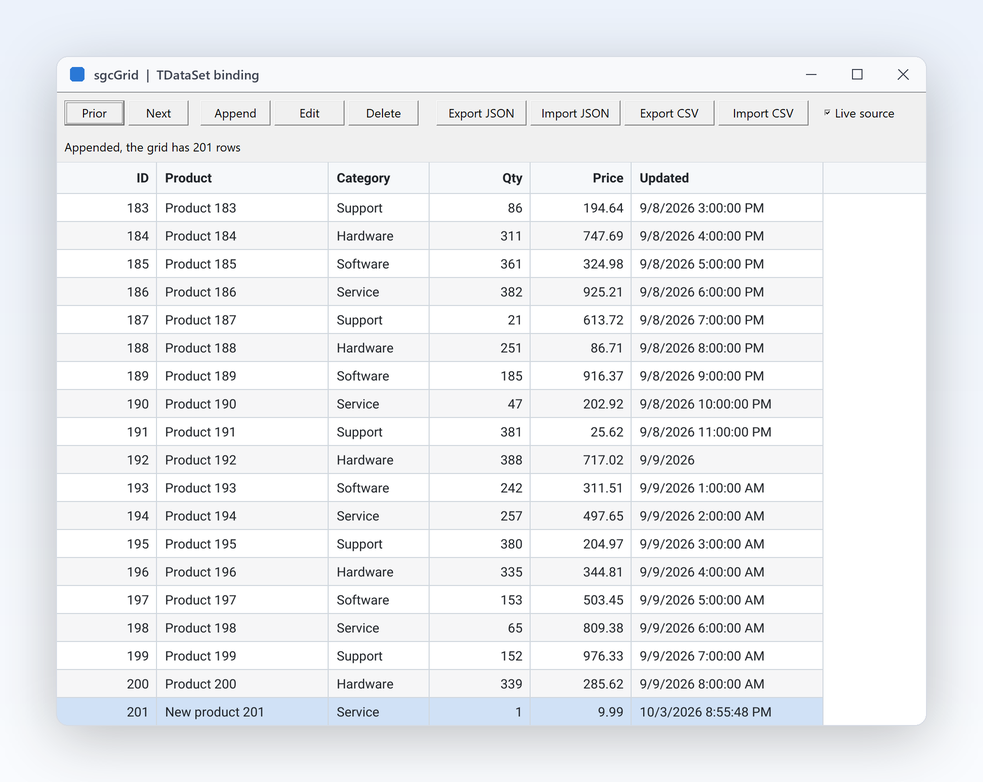Image resolution: width=983 pixels, height=782 pixels.
Task: Go to the Next record
Action: (159, 114)
